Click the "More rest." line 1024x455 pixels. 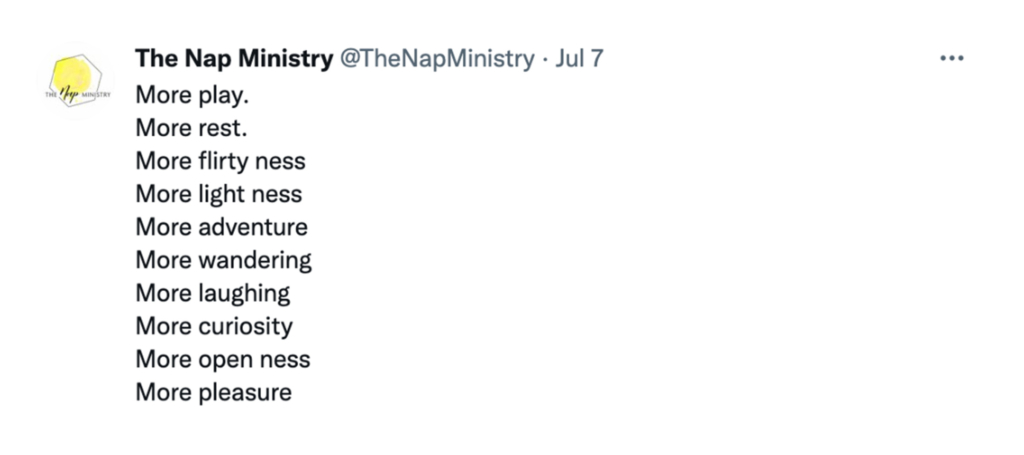coord(191,129)
